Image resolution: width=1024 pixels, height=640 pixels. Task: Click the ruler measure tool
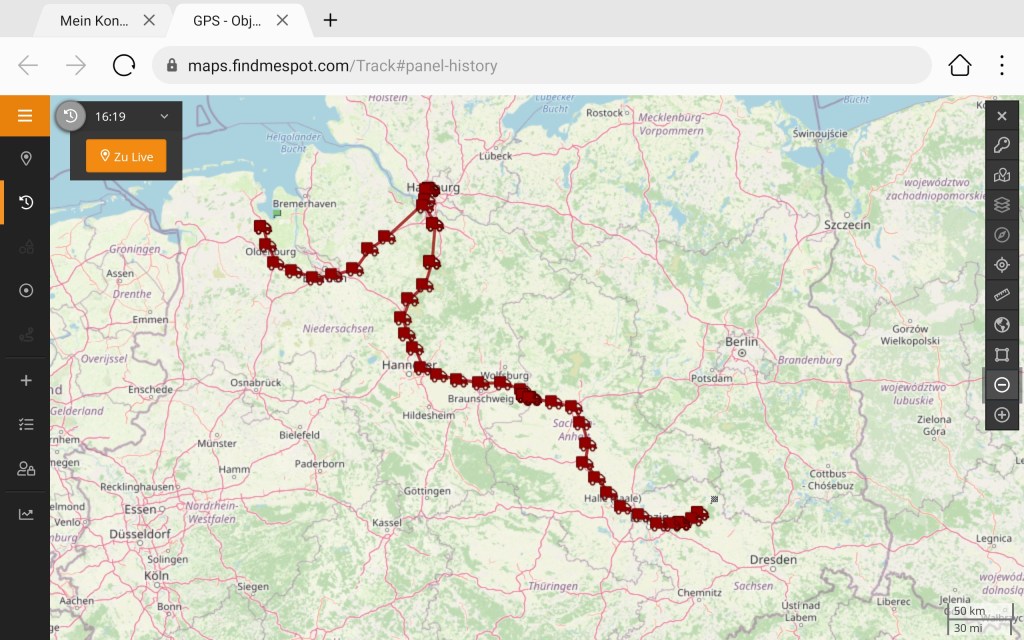1002,295
